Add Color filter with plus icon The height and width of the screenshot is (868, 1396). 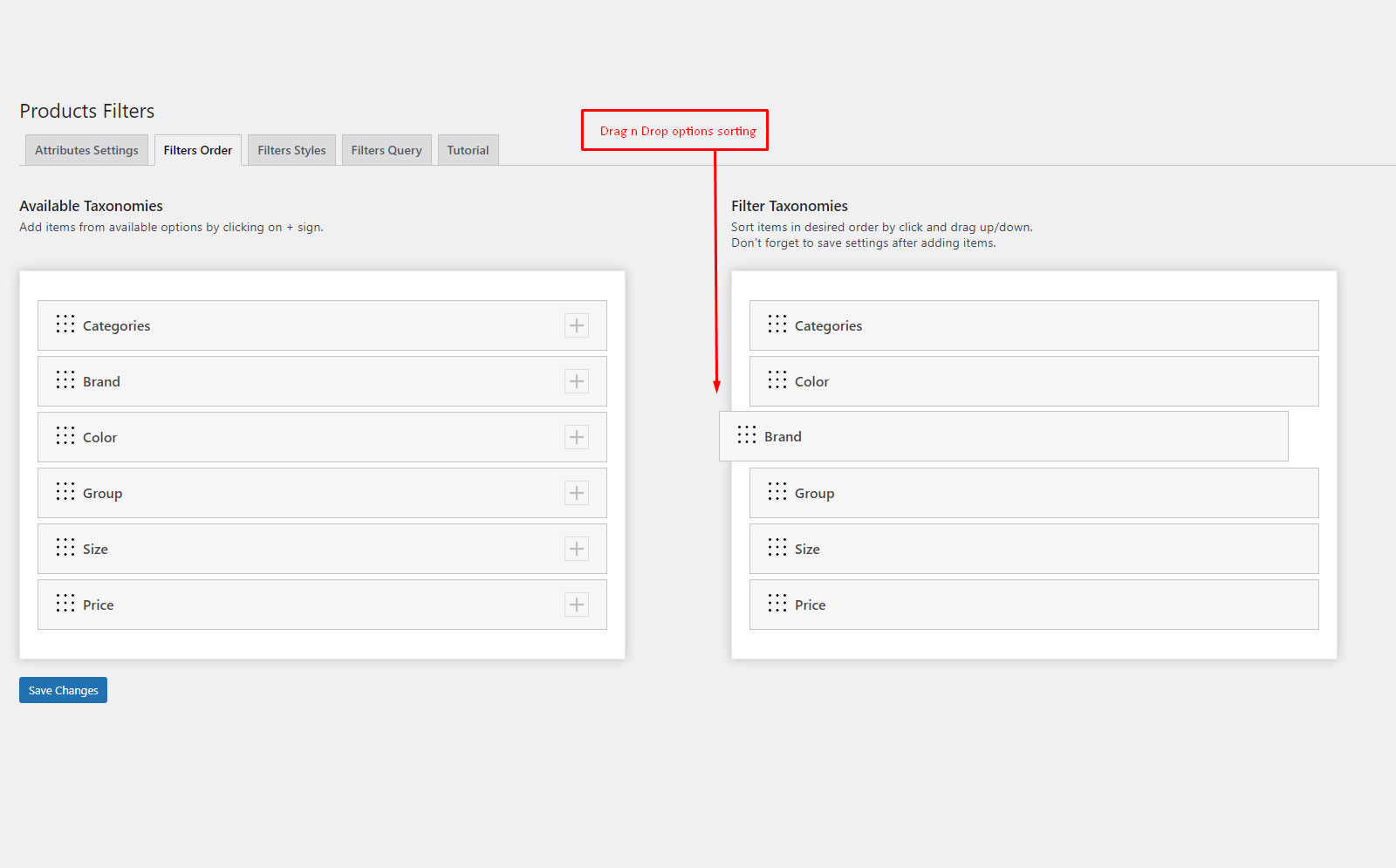pyautogui.click(x=576, y=437)
